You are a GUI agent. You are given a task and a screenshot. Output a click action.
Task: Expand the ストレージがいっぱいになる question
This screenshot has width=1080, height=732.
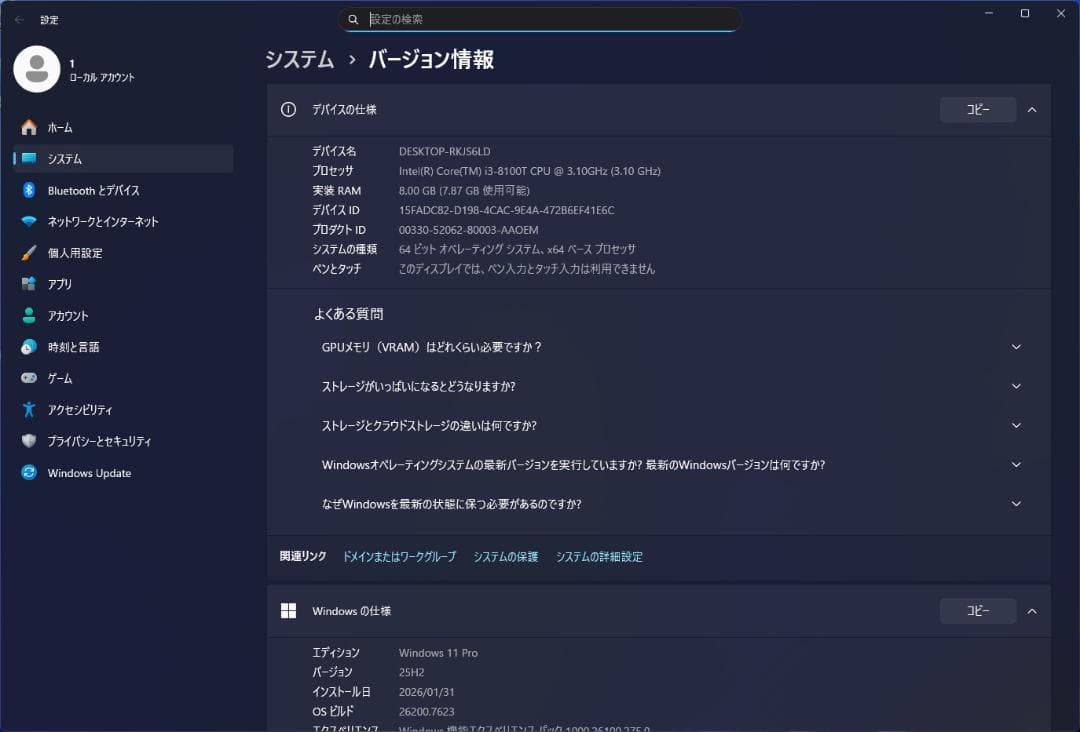coord(1016,386)
